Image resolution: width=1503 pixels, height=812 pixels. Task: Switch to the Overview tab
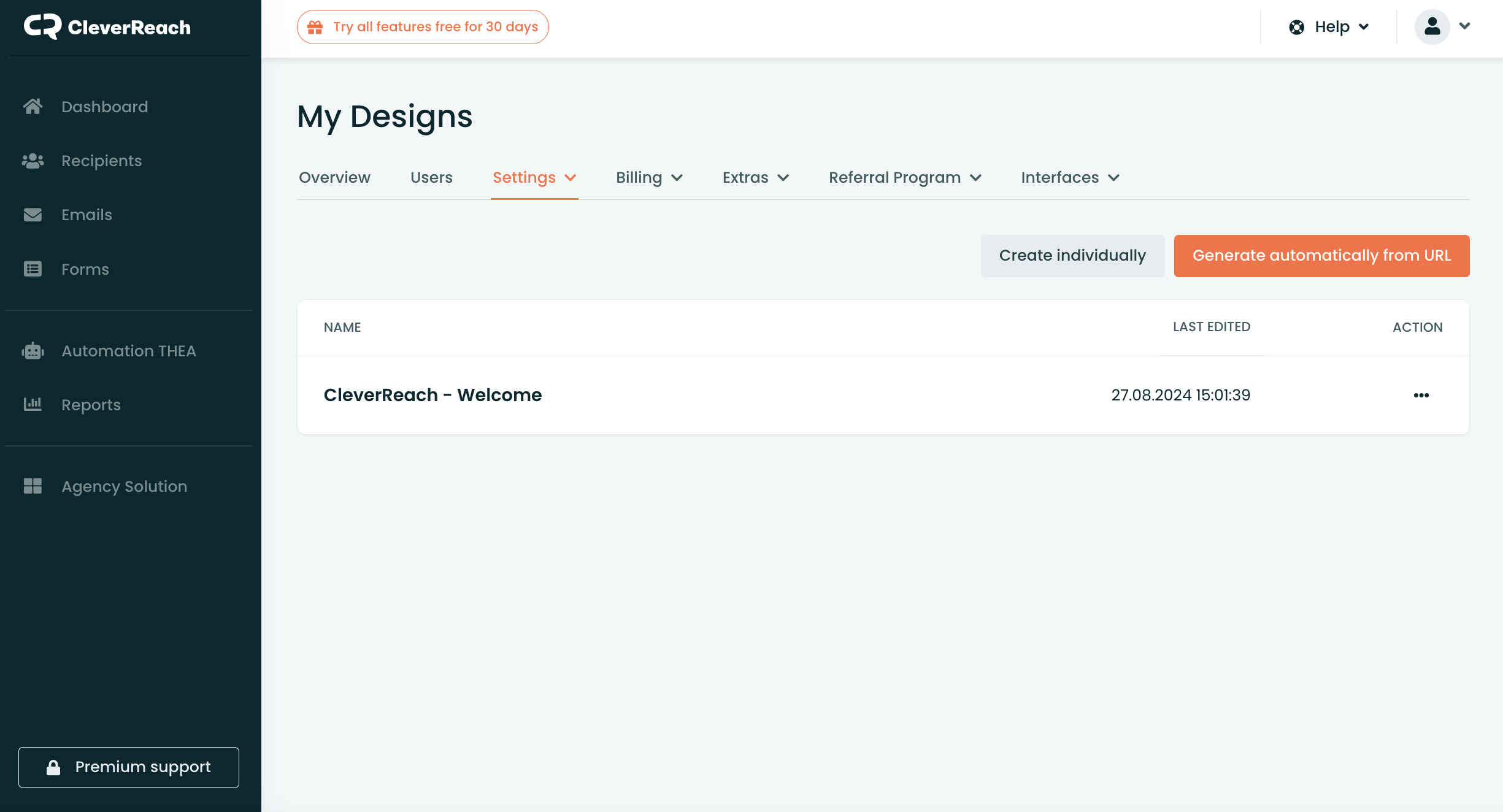[x=334, y=177]
